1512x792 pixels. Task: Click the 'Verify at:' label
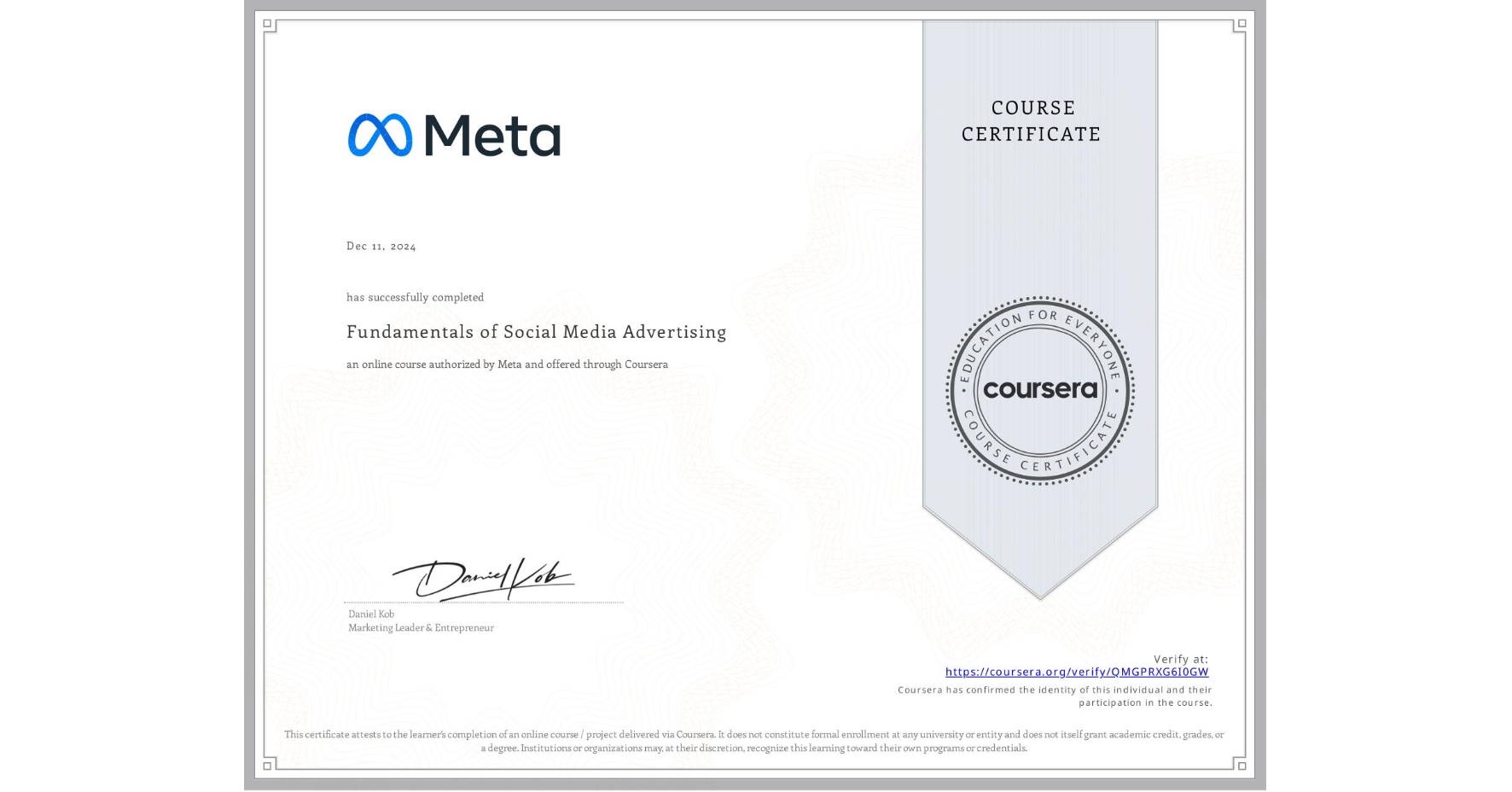click(1181, 659)
